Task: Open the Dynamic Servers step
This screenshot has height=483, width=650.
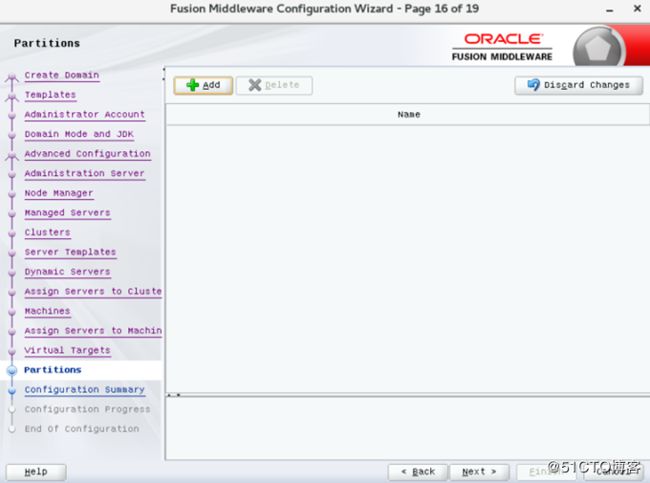Action: (67, 272)
